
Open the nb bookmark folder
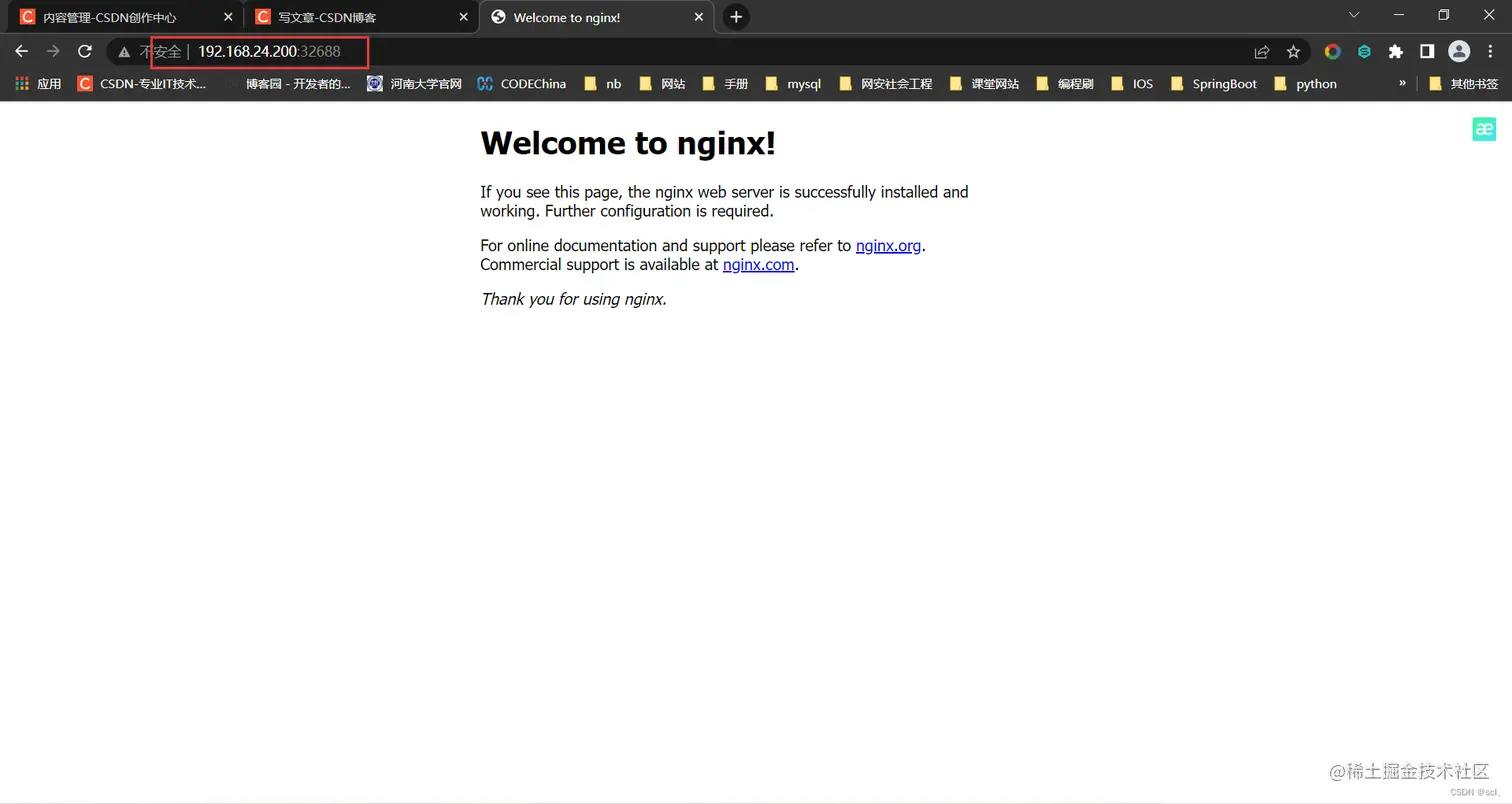pyautogui.click(x=602, y=84)
